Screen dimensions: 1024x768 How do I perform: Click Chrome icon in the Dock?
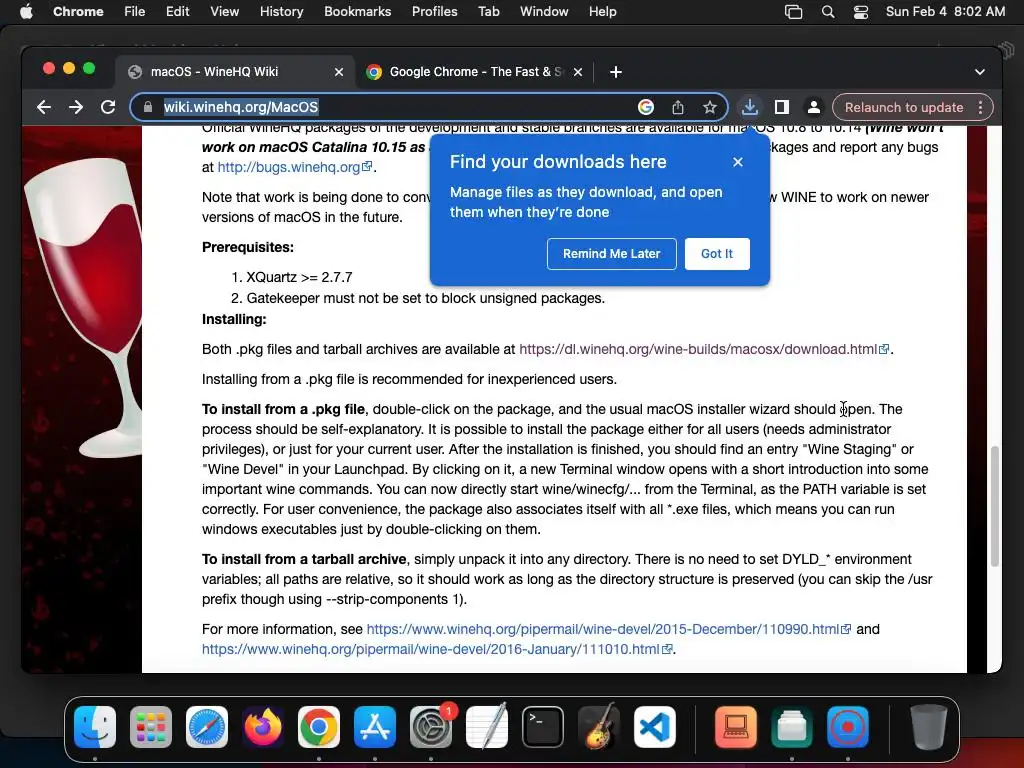coord(319,727)
